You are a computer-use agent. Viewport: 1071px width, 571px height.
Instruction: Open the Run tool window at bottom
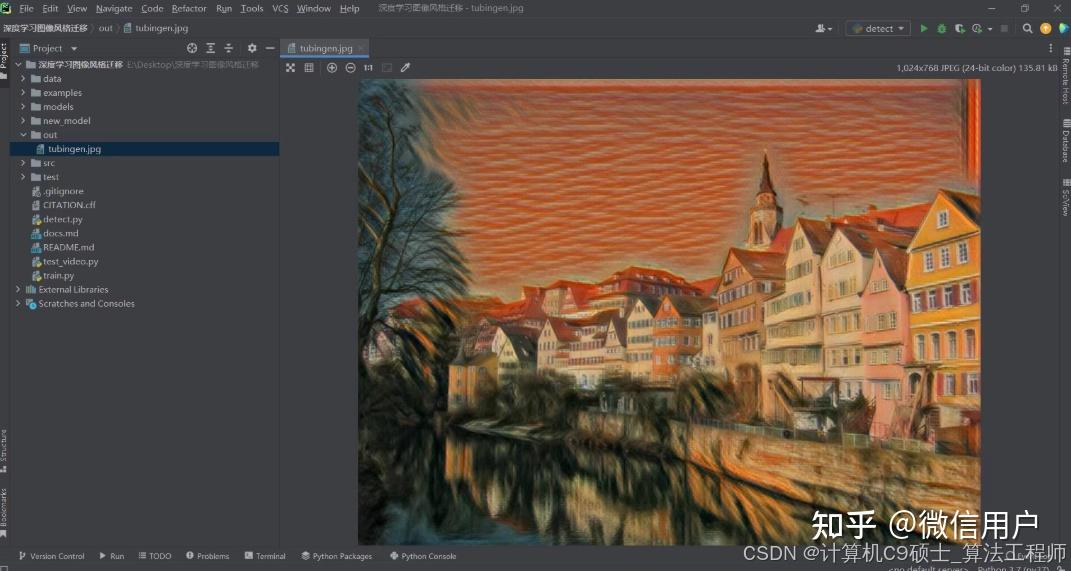click(x=112, y=556)
